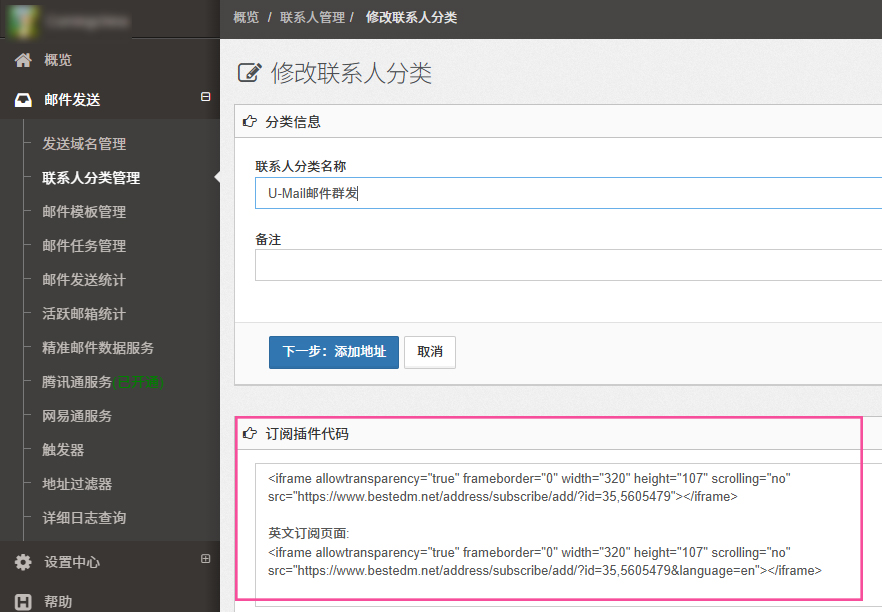Screen dimensions: 882x612
Task: Click the help icon beside 帮助
Action: click(x=23, y=601)
